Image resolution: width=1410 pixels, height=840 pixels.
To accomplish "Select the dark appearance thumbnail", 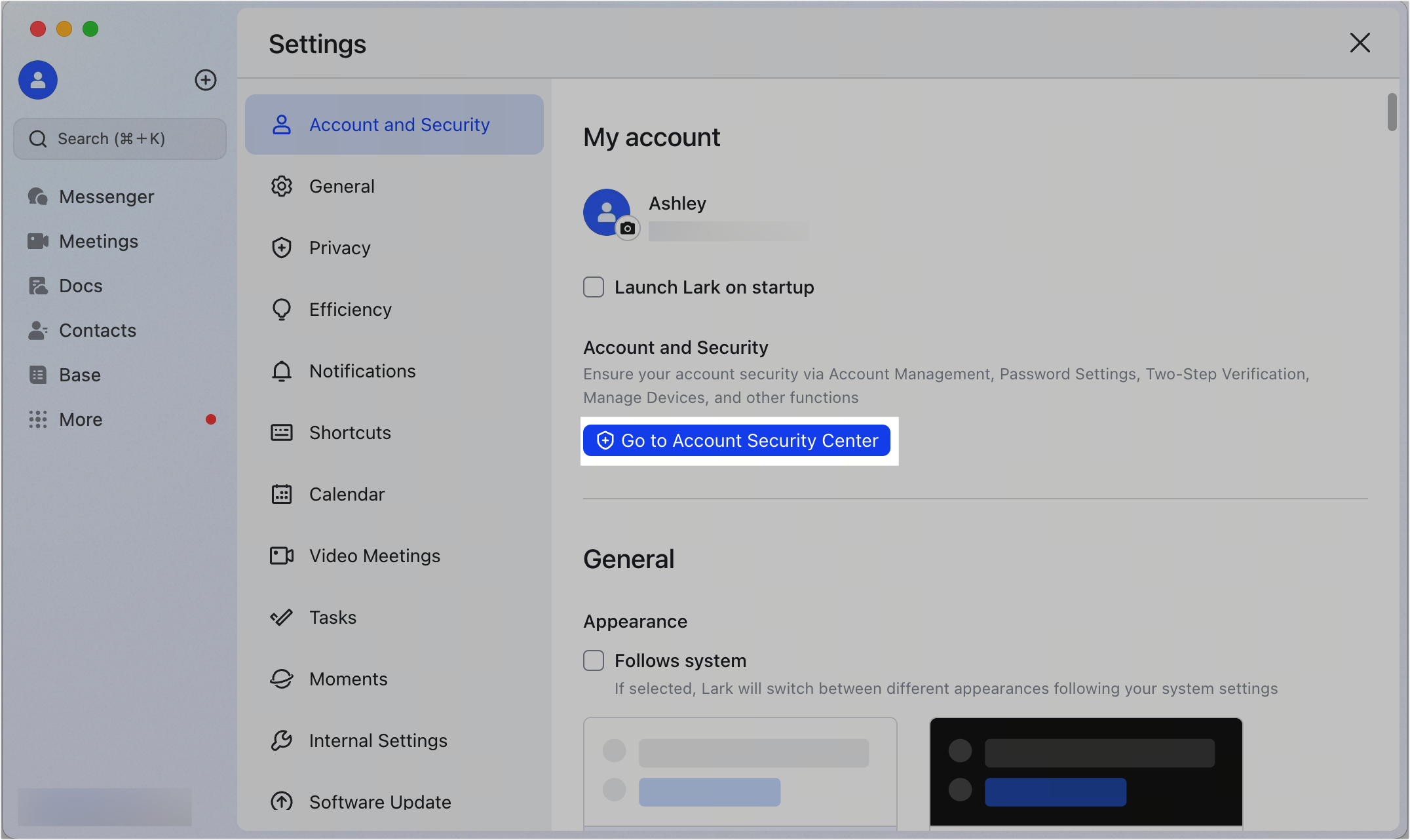I will point(1086,772).
